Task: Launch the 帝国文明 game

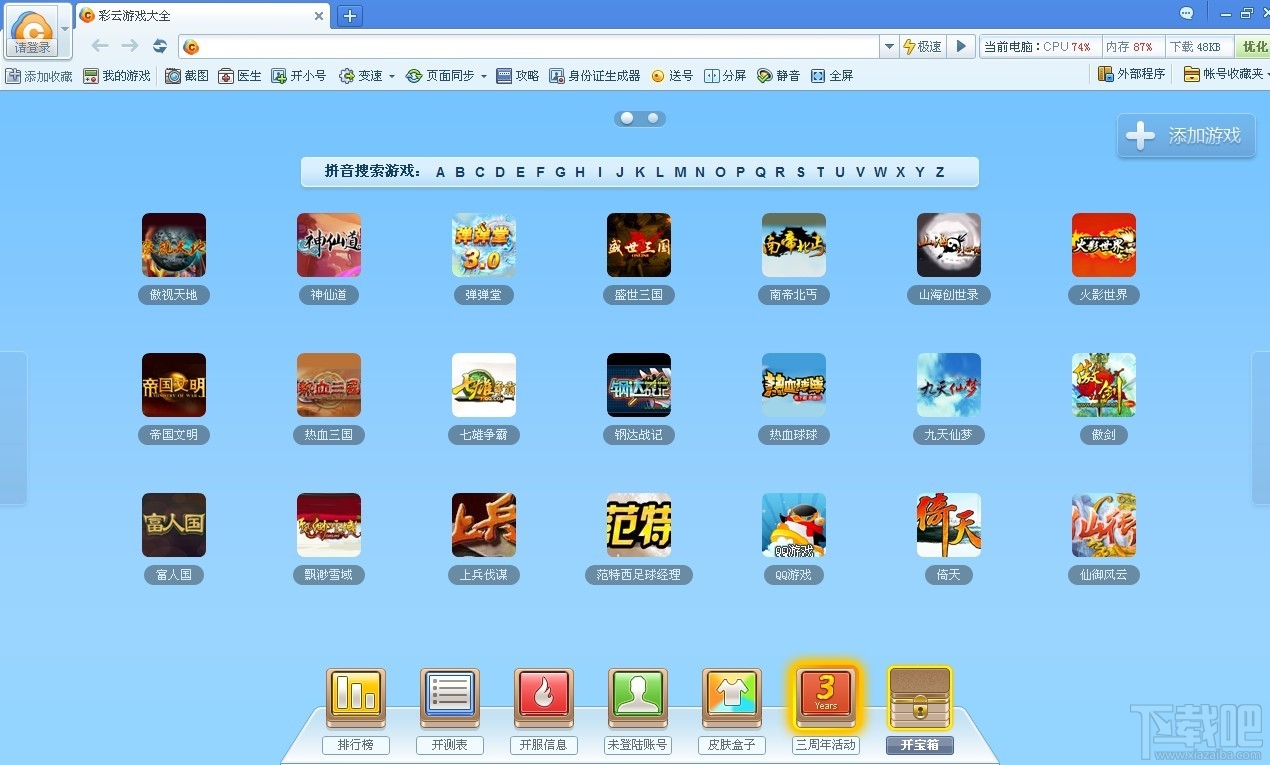Action: coord(174,385)
